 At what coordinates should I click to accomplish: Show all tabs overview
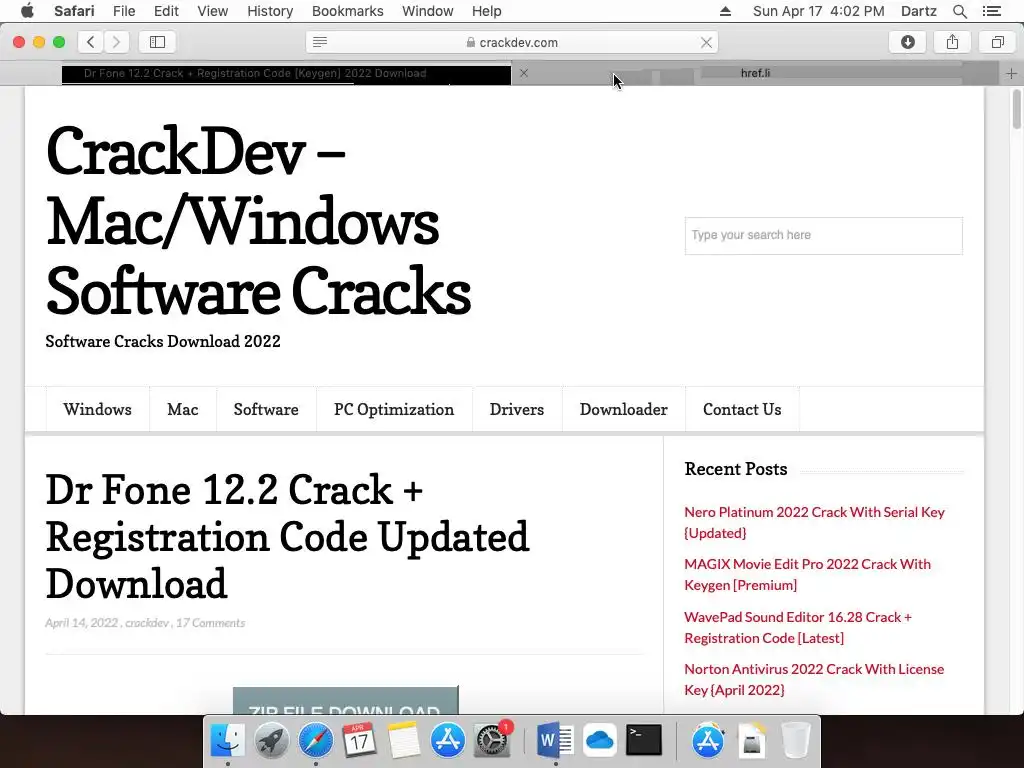click(x=997, y=42)
